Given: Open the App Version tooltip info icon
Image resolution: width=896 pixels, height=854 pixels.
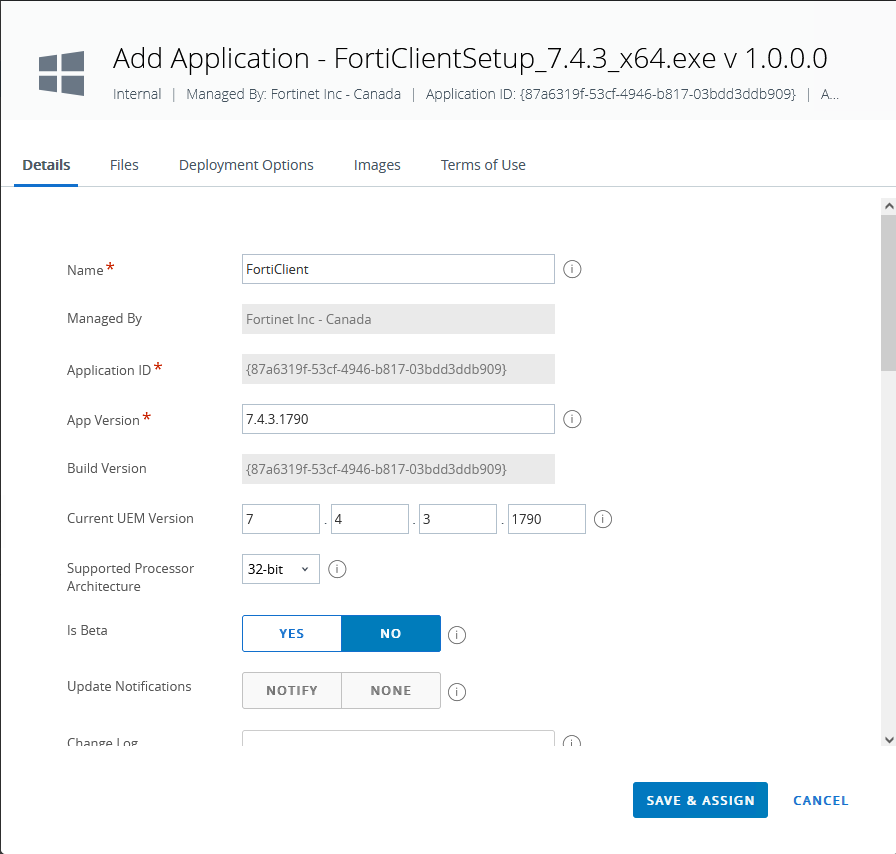Looking at the screenshot, I should pyautogui.click(x=571, y=419).
